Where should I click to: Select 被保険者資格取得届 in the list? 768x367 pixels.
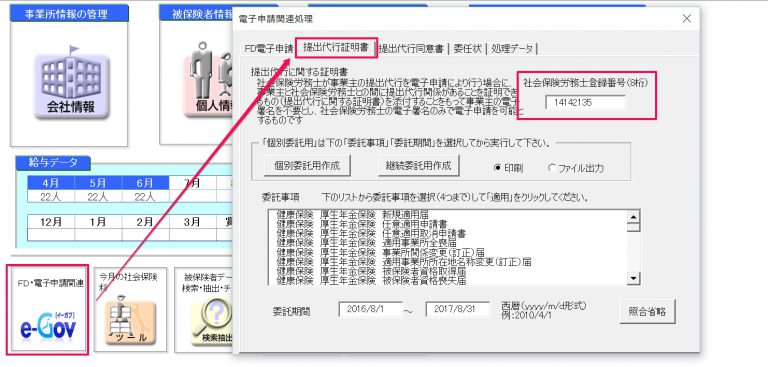371,271
